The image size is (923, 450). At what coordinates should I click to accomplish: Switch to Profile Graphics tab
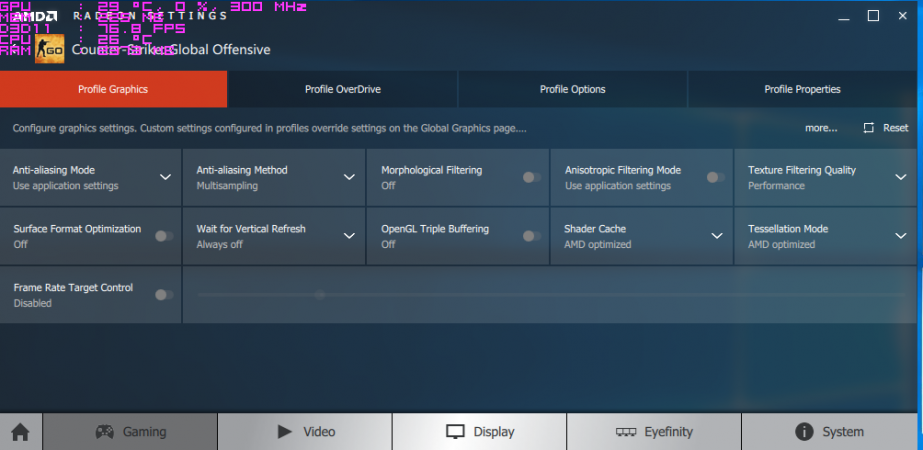click(x=113, y=90)
